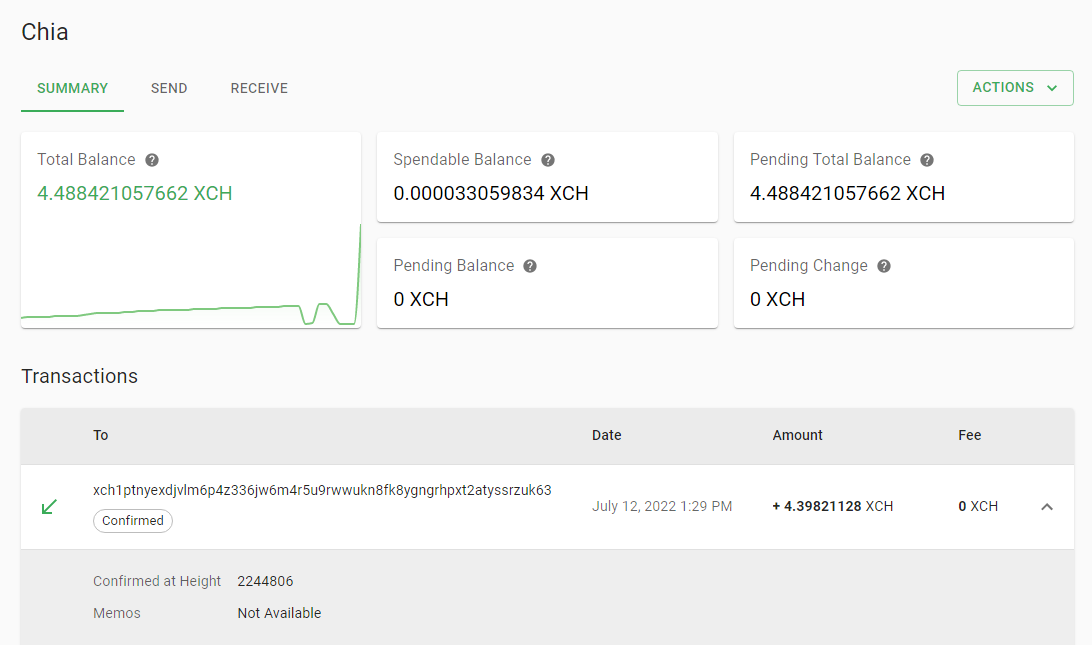This screenshot has width=1092, height=645.
Task: Select the Summary tab
Action: tap(72, 88)
